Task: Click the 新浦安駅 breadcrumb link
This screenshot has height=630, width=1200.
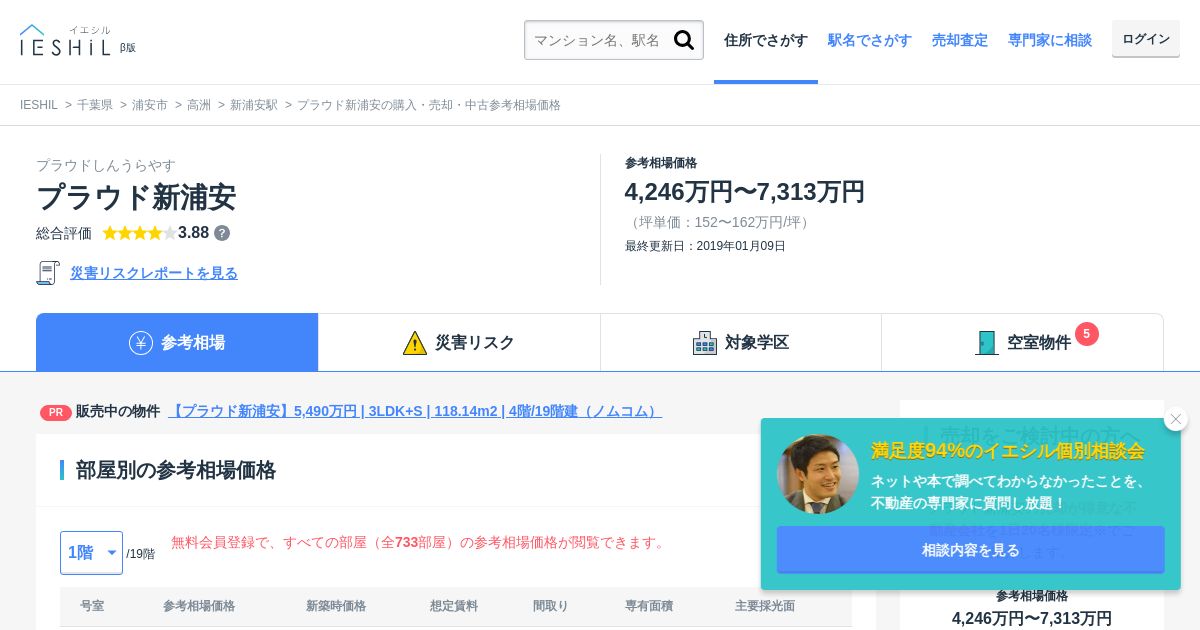Action: pos(254,105)
